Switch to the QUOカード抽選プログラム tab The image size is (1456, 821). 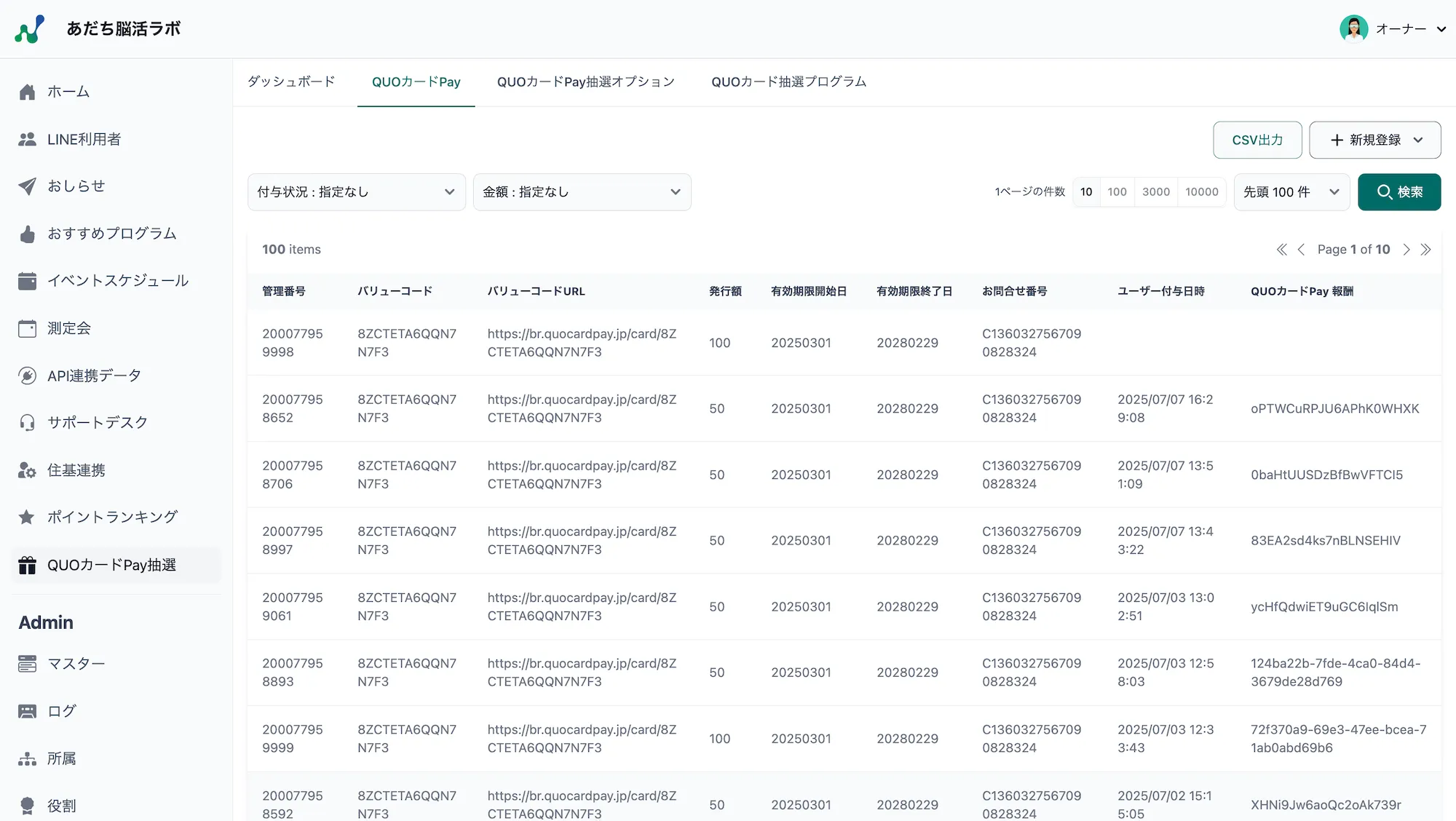click(x=788, y=82)
